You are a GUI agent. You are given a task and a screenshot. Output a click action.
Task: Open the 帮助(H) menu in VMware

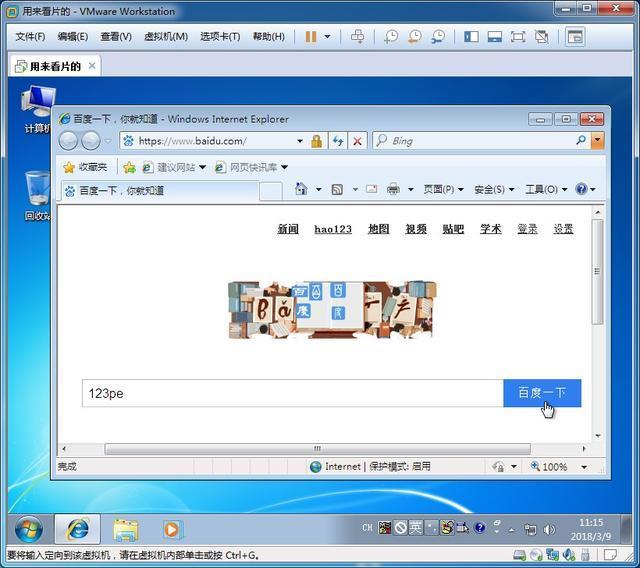click(x=269, y=37)
